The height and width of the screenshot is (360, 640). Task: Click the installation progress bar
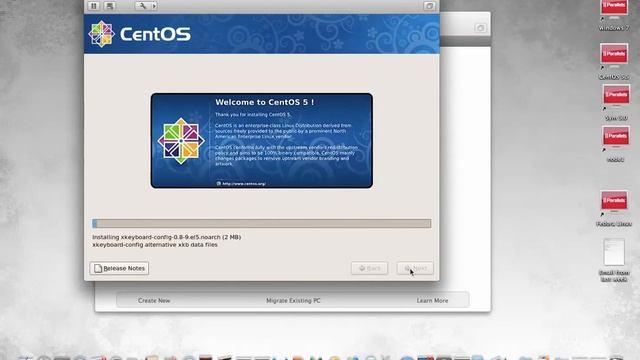click(262, 223)
